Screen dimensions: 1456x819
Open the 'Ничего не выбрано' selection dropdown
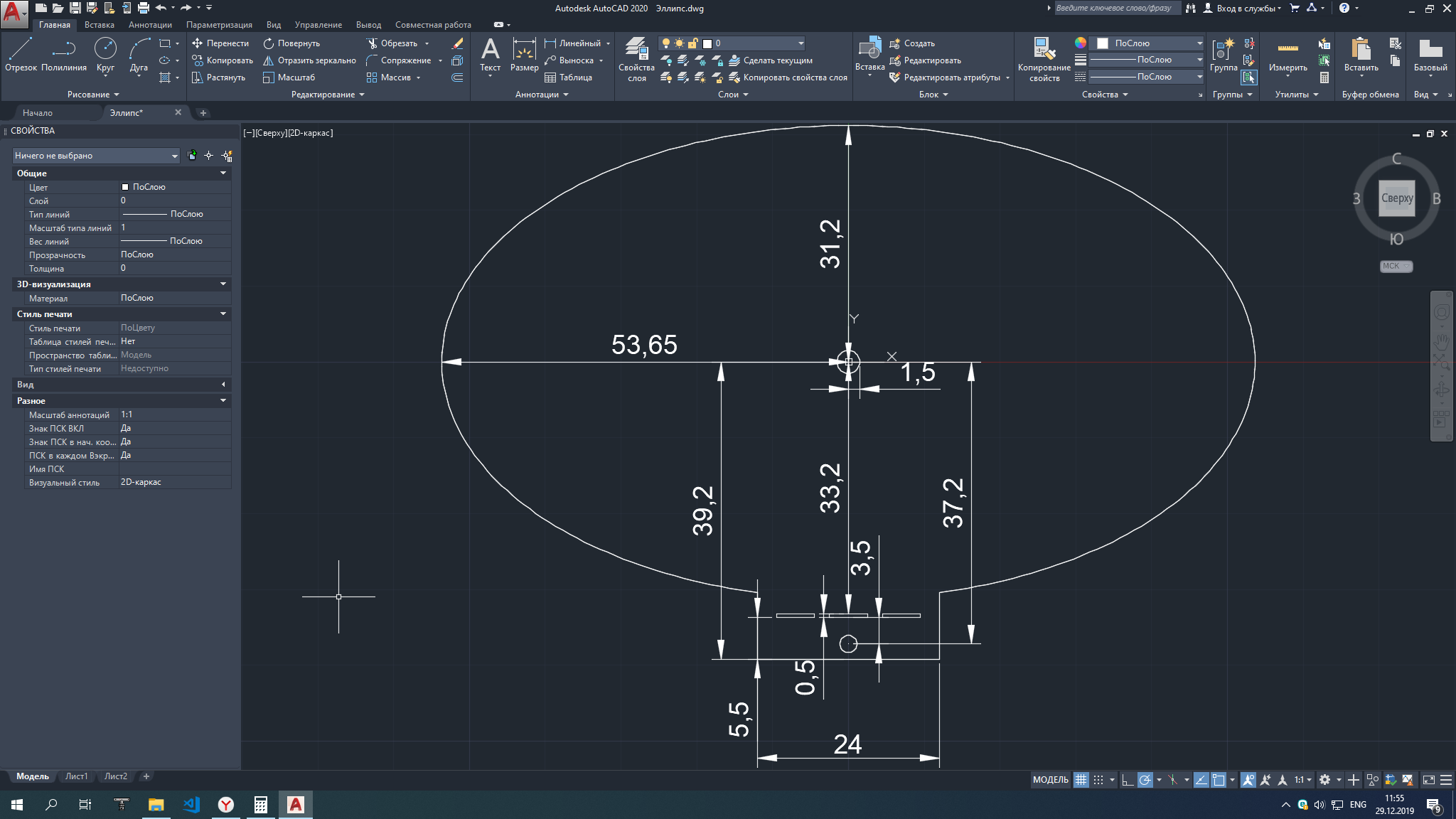(96, 156)
